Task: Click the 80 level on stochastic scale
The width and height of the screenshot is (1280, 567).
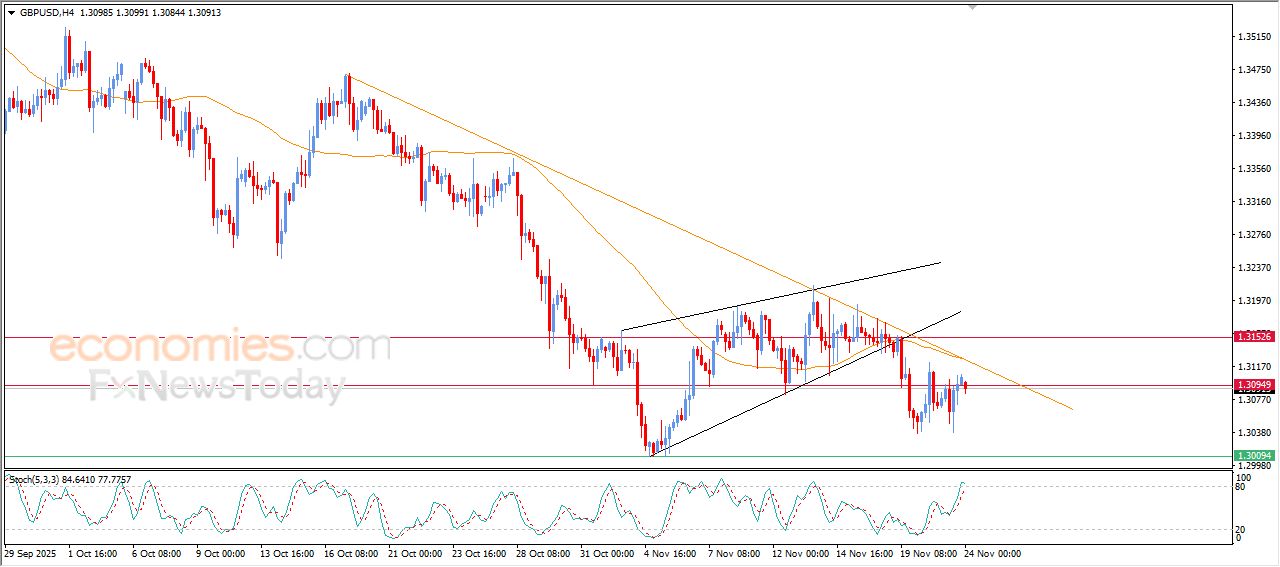Action: point(1239,487)
